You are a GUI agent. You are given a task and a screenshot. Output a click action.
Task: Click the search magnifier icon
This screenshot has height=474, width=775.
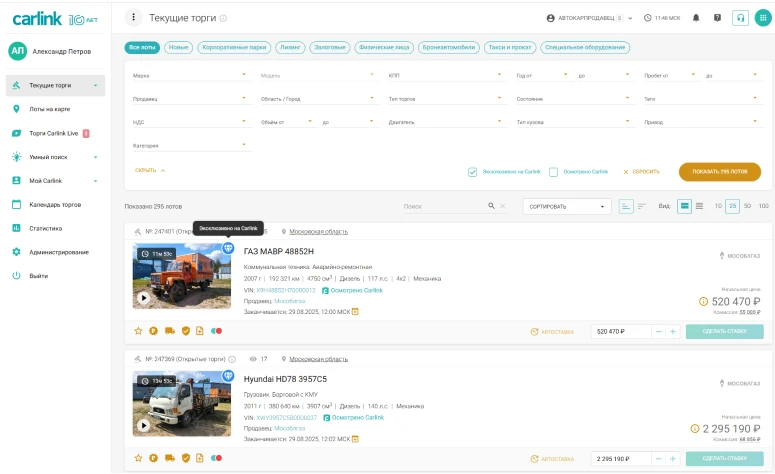(491, 206)
